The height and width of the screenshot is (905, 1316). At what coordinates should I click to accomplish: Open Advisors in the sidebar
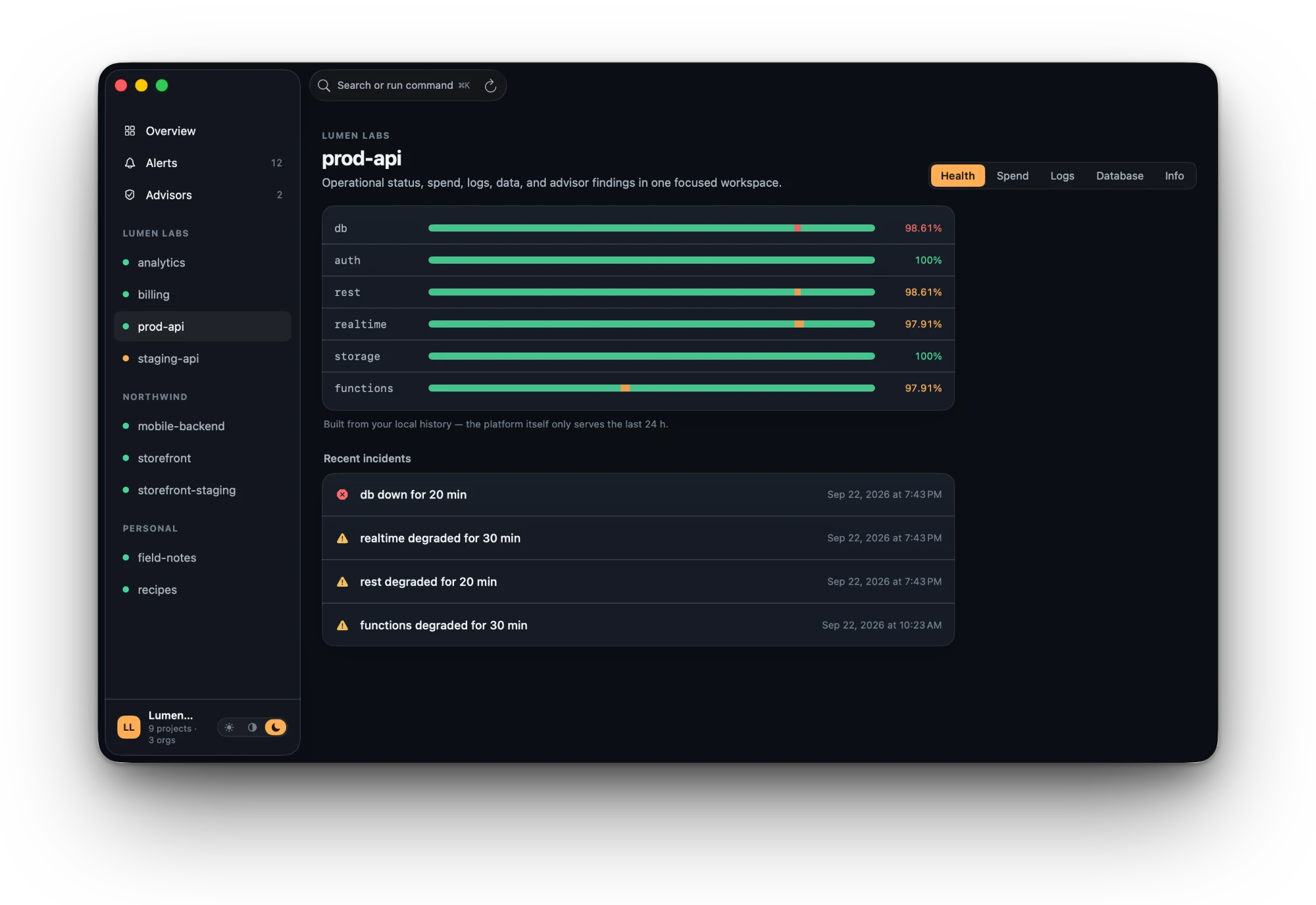[x=203, y=195]
